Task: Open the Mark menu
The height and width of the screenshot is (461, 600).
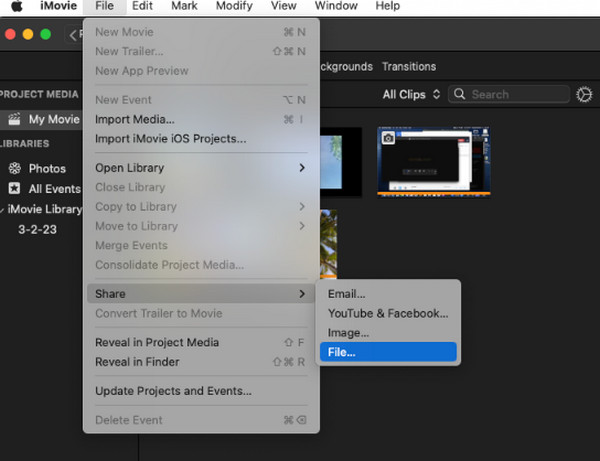Action: (x=184, y=6)
